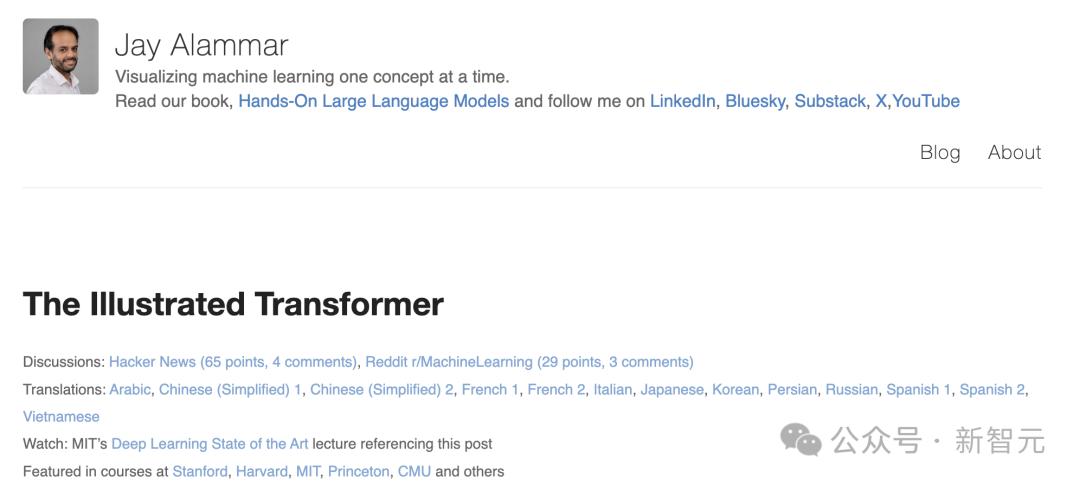This screenshot has height=484, width=1080.
Task: Visit the Bluesky profile link
Action: click(755, 101)
